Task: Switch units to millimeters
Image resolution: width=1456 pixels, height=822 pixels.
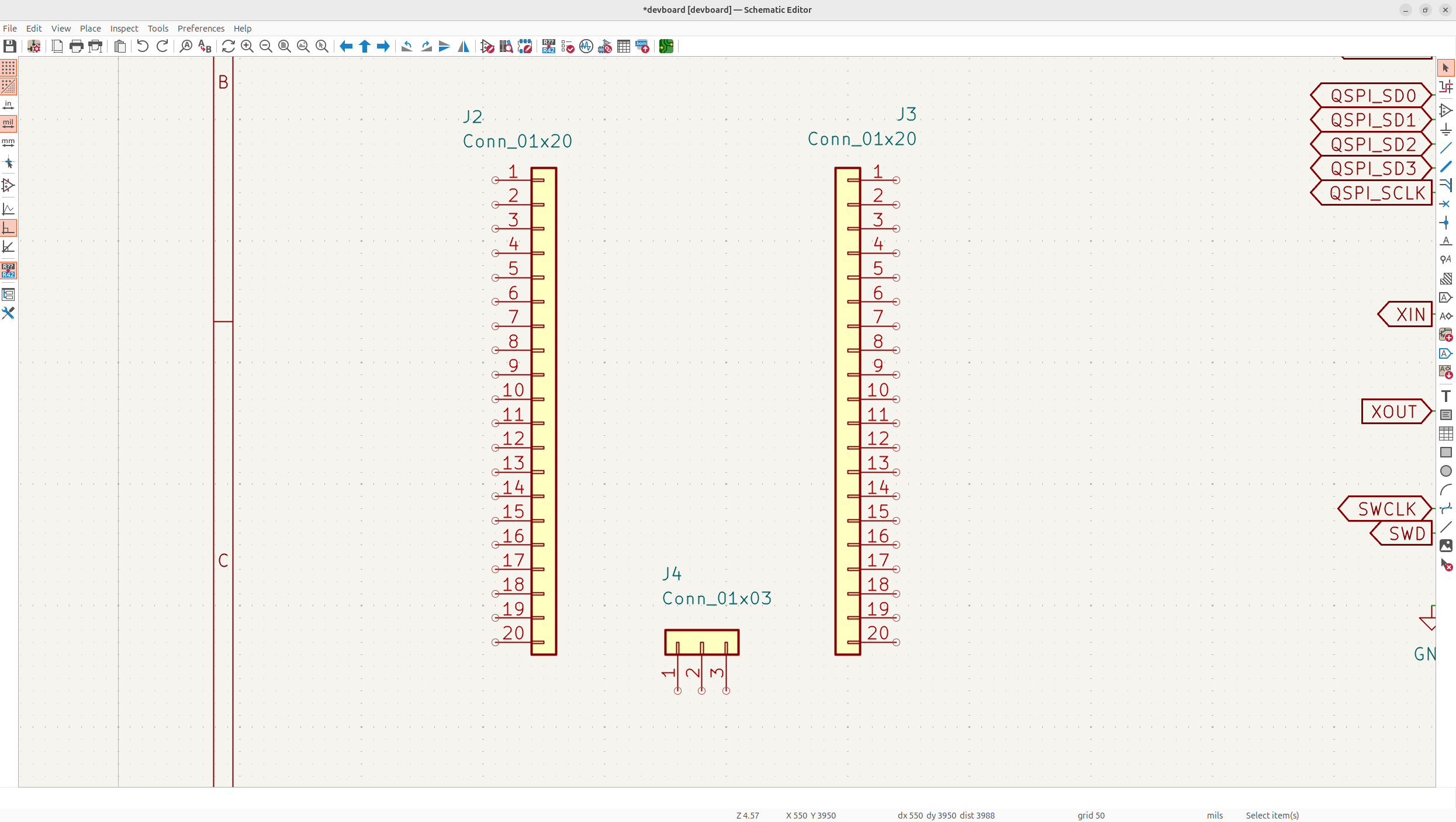Action: 8,143
